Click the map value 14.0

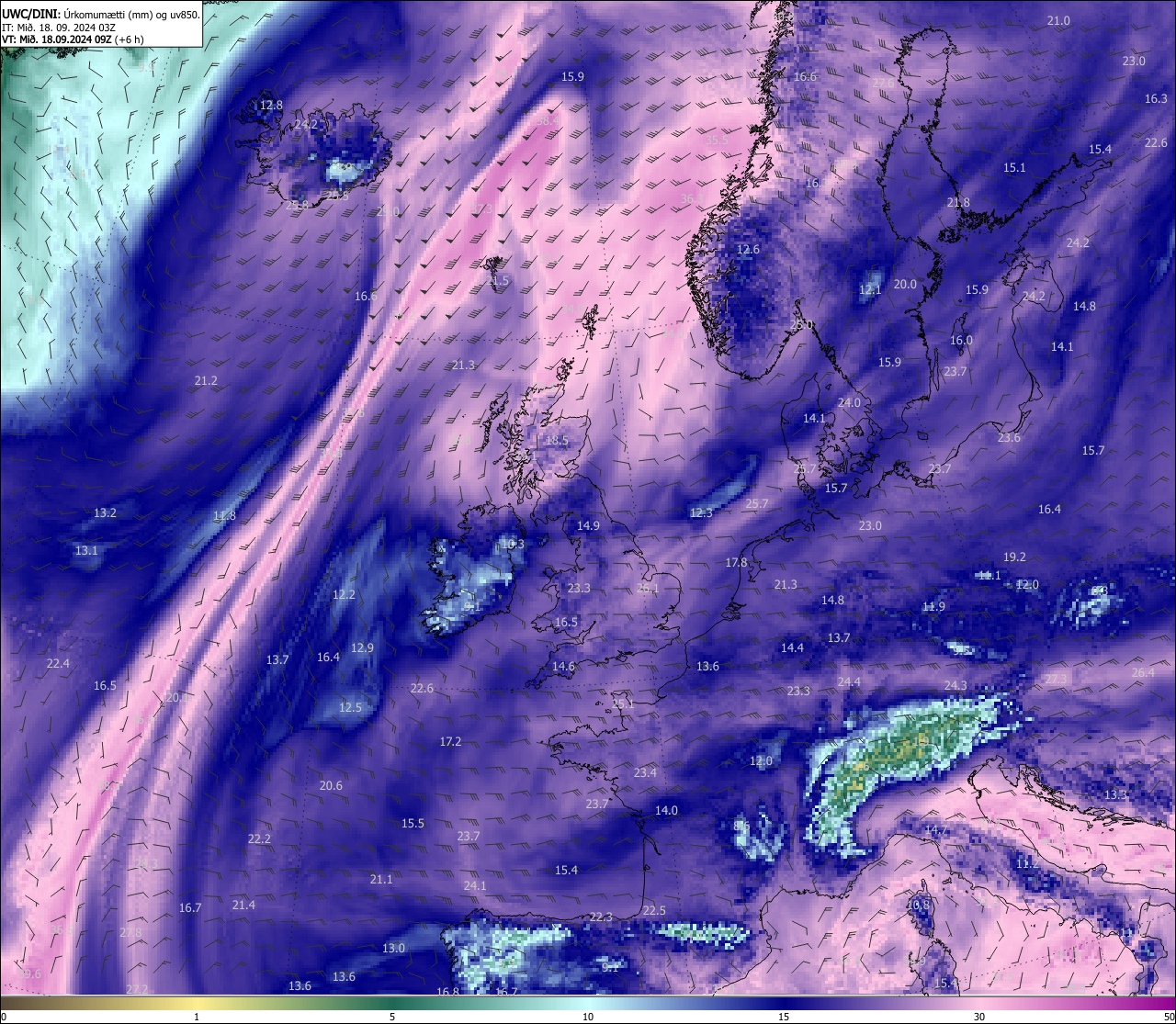point(666,811)
